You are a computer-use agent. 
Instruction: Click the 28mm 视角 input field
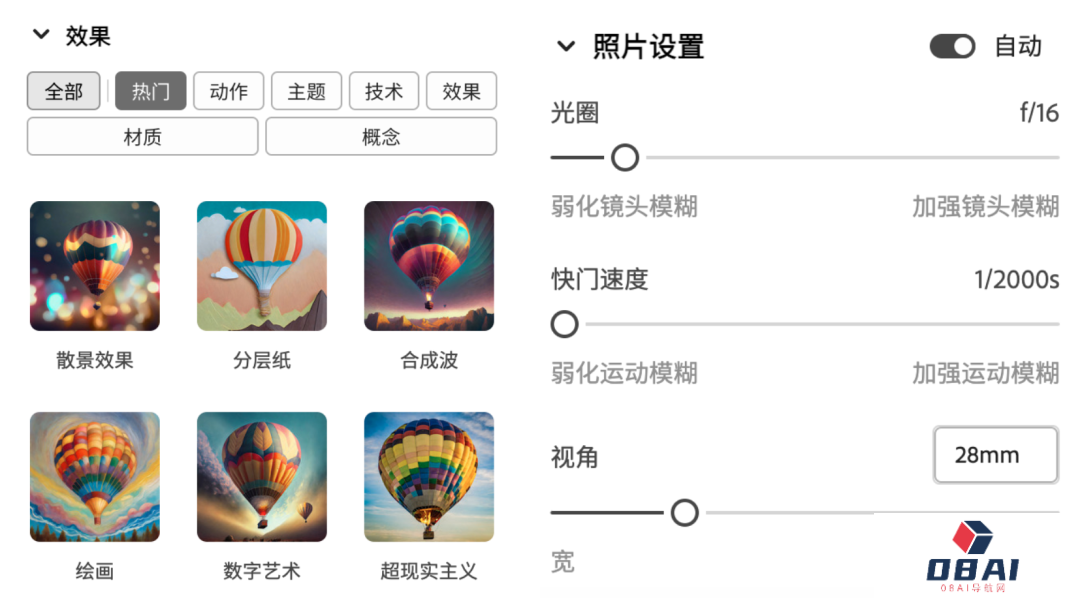tap(996, 455)
